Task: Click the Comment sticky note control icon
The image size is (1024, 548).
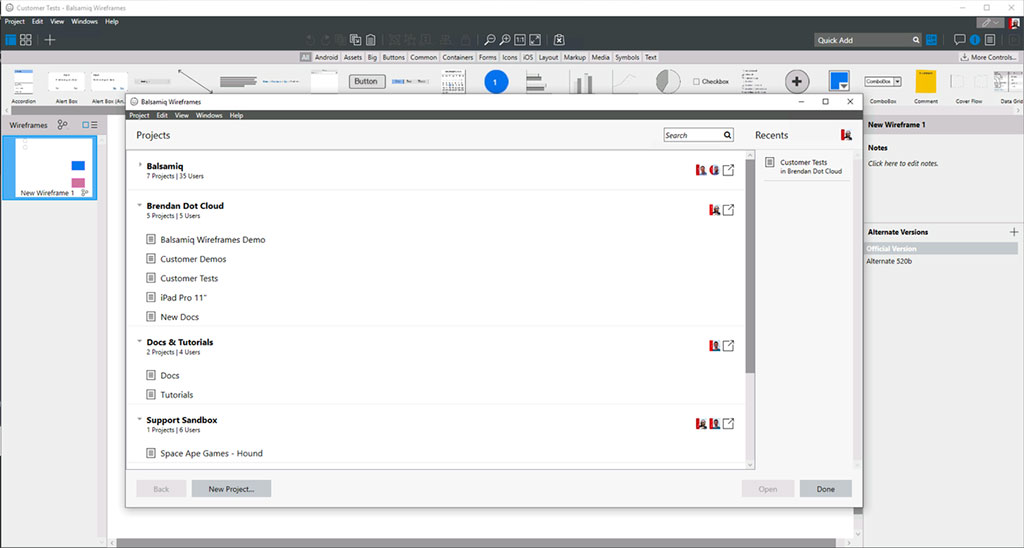Action: [925, 82]
